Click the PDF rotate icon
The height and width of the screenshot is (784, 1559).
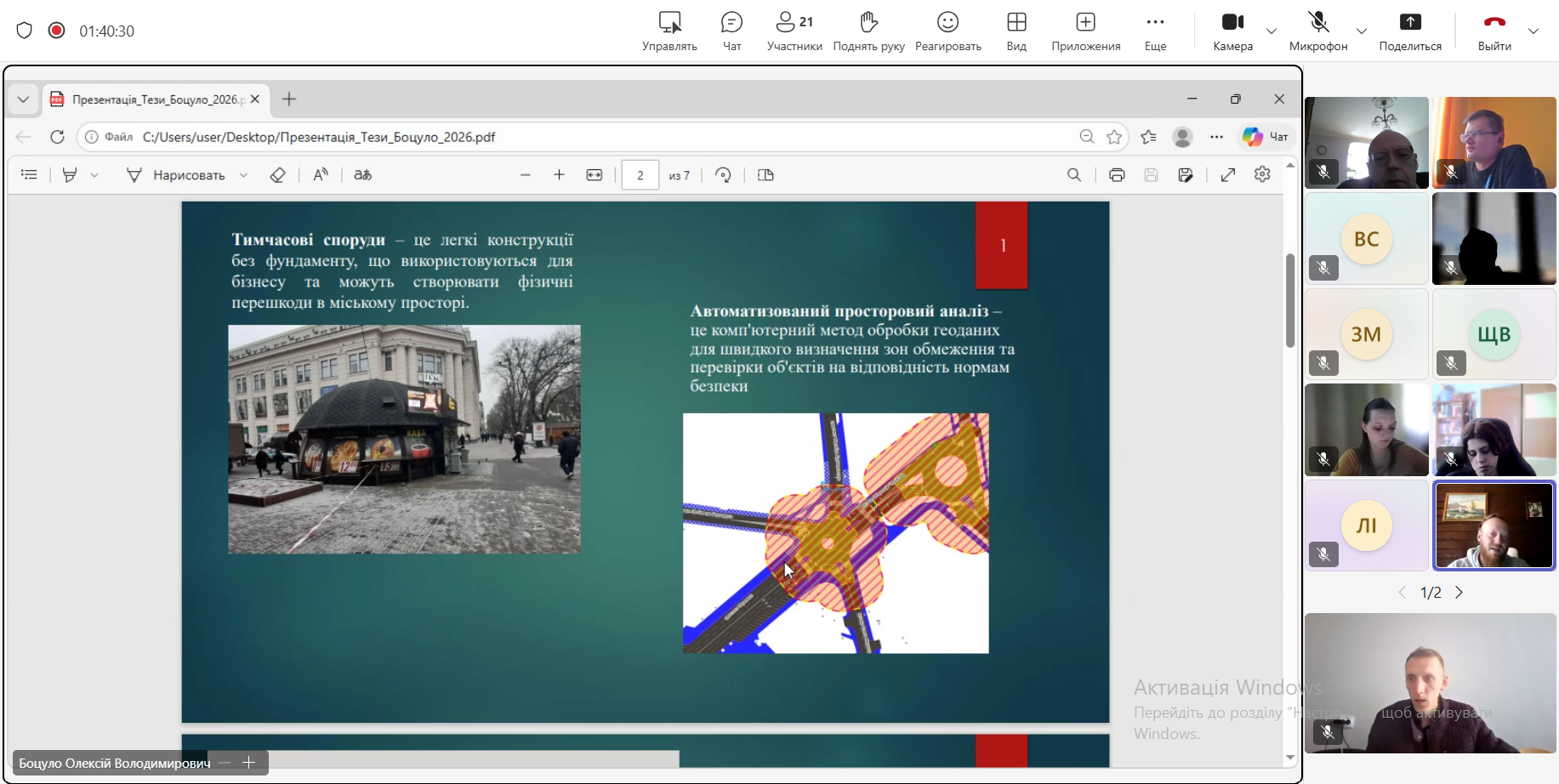click(723, 175)
